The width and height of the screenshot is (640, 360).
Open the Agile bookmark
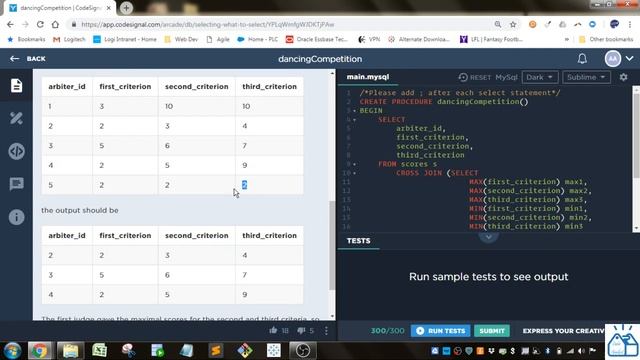[218, 40]
